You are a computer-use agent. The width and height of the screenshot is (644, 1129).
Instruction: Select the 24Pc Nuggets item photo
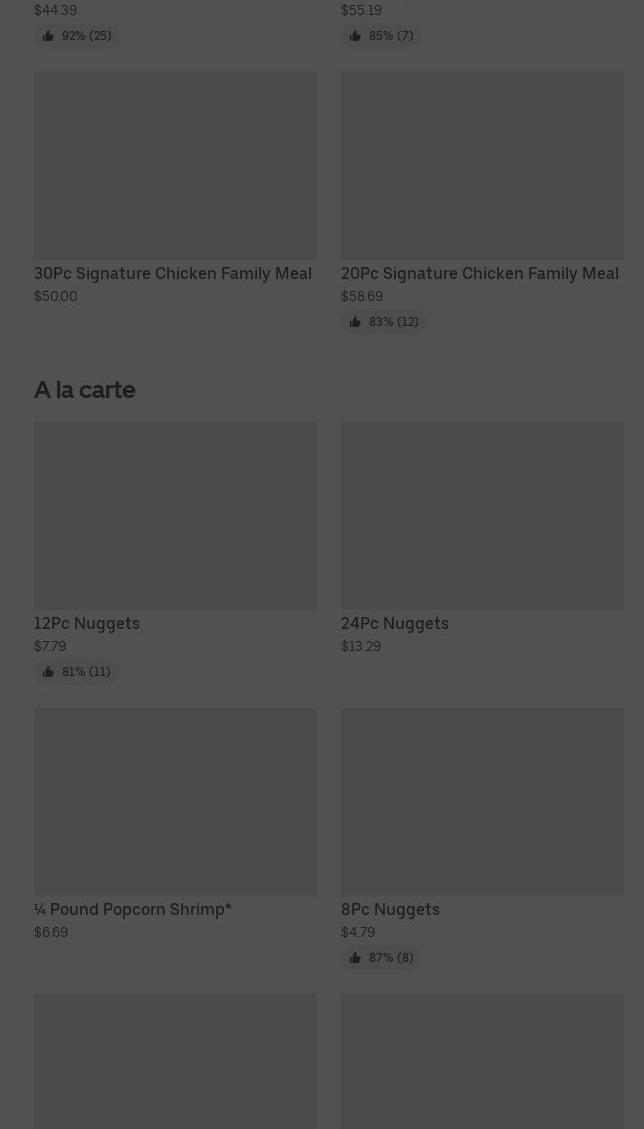point(482,516)
